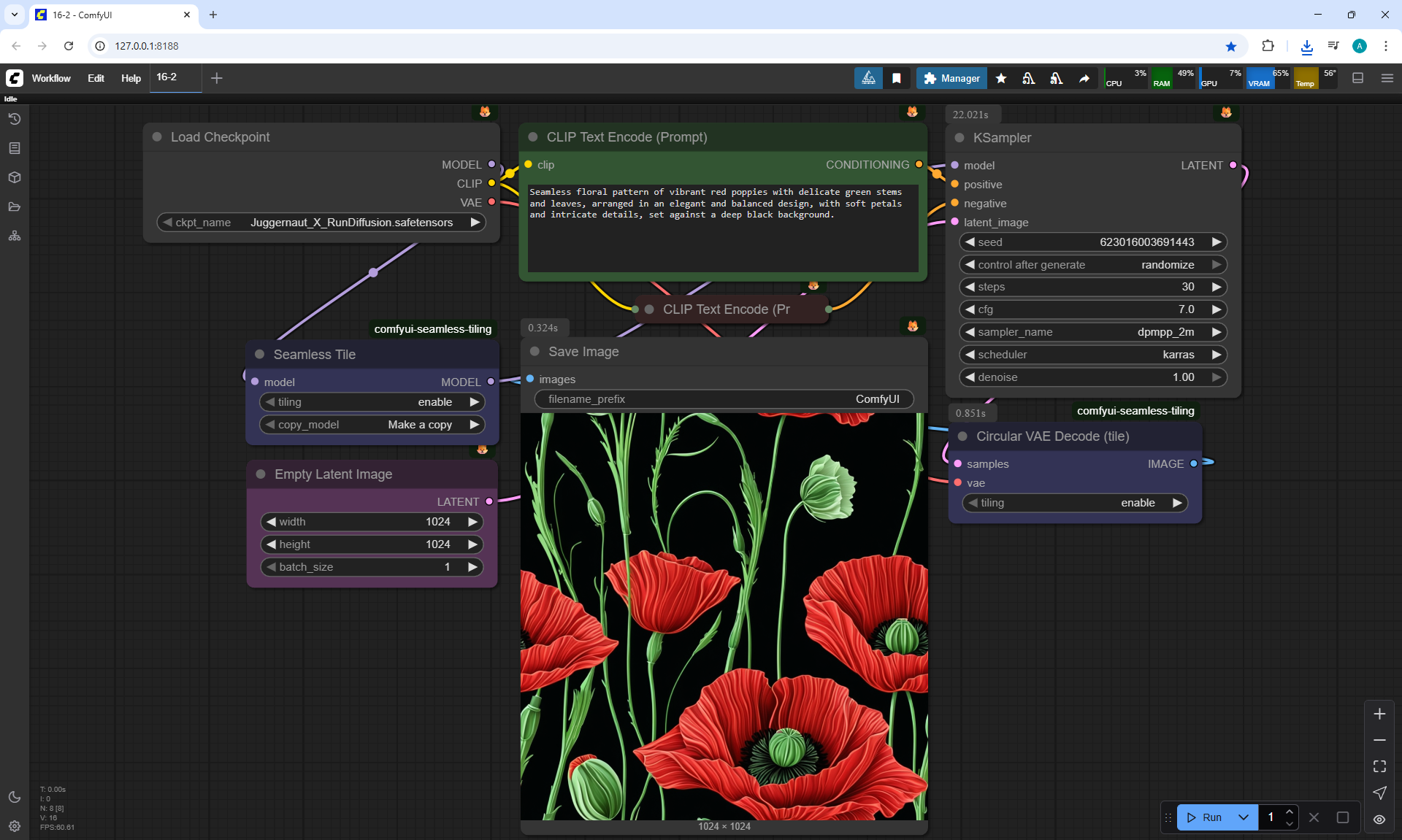Click the bookmark icon in top toolbar

point(896,78)
